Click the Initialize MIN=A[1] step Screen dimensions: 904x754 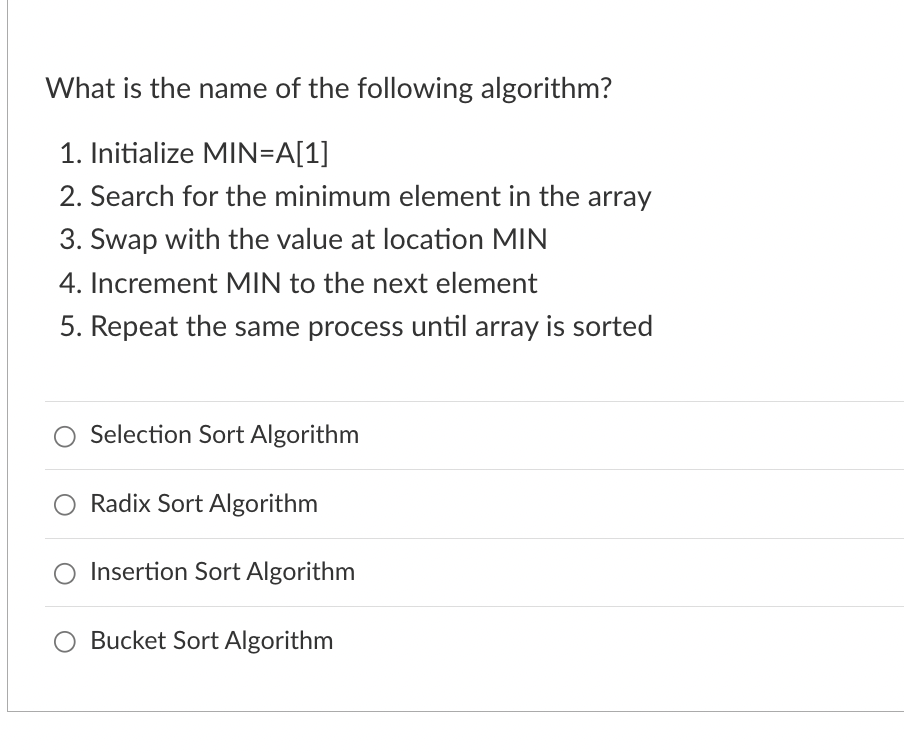(196, 154)
